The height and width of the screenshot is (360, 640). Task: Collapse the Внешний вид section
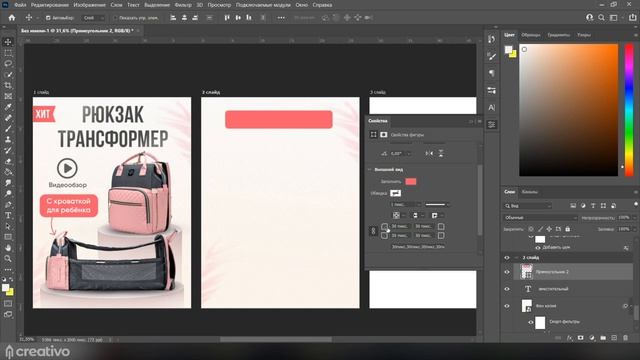tap(370, 169)
